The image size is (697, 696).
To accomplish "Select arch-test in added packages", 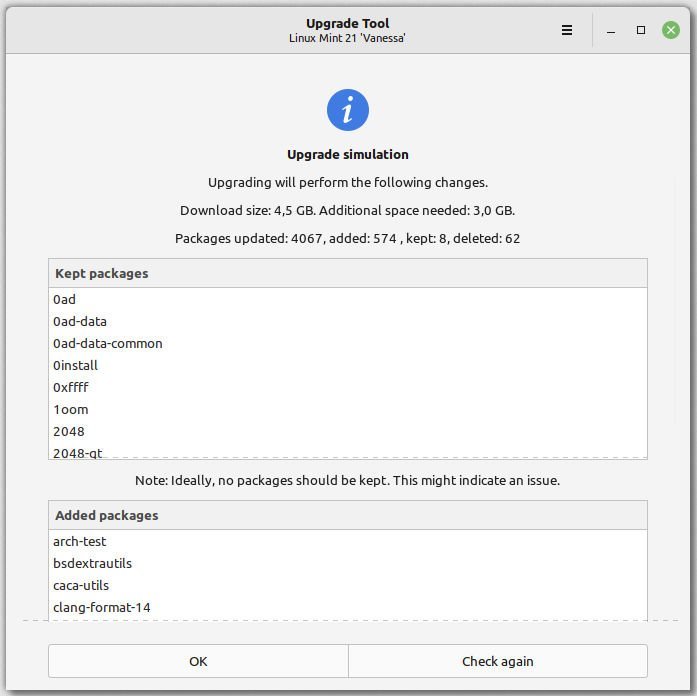I will tap(80, 541).
